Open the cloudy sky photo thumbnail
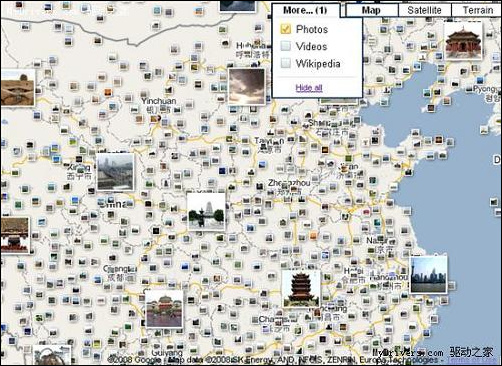The image size is (502, 366). pos(247,87)
